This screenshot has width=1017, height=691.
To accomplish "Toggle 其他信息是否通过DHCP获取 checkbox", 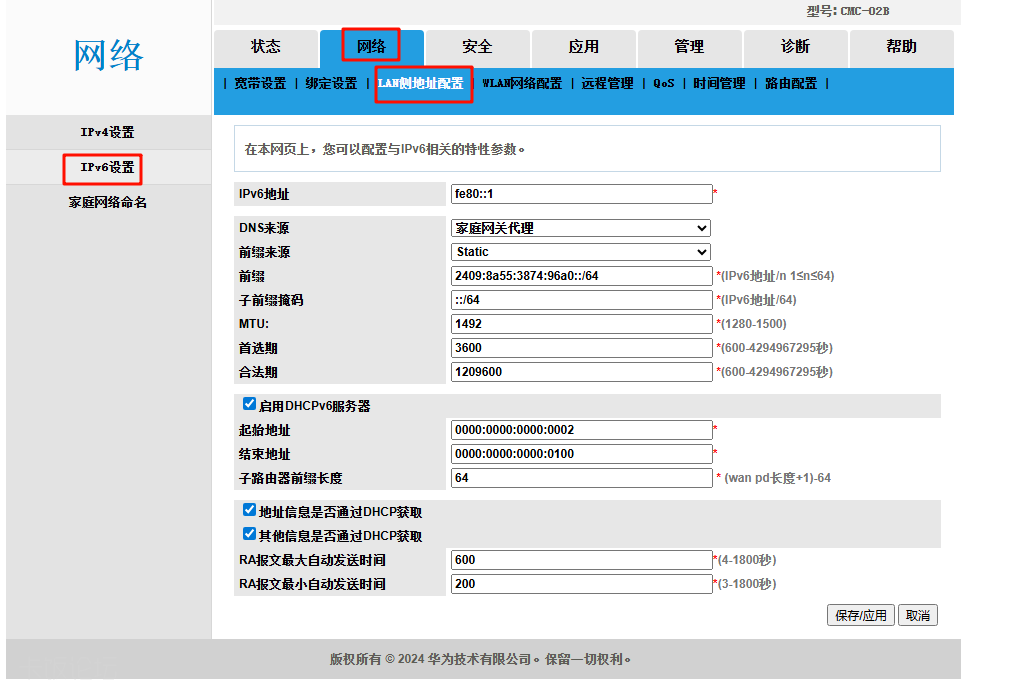I will (x=250, y=534).
